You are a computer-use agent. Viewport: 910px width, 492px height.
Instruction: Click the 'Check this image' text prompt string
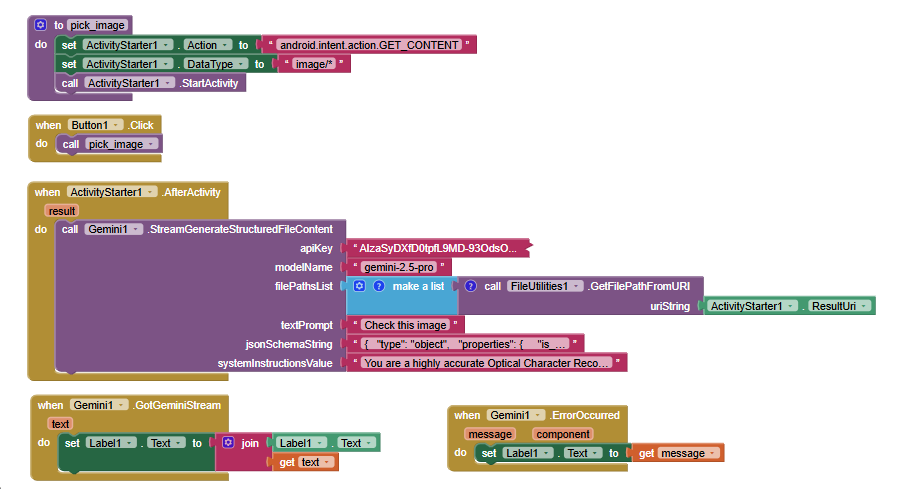pyautogui.click(x=405, y=325)
